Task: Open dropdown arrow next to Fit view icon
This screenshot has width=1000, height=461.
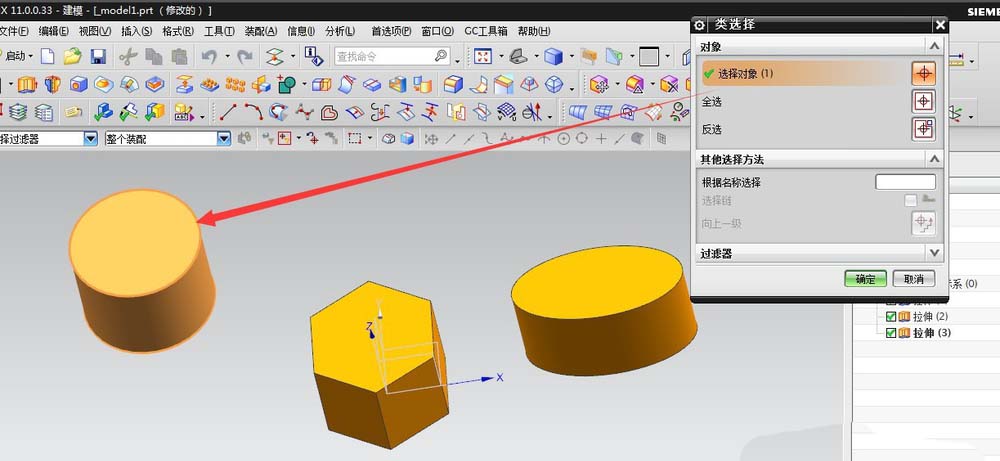Action: coord(501,57)
